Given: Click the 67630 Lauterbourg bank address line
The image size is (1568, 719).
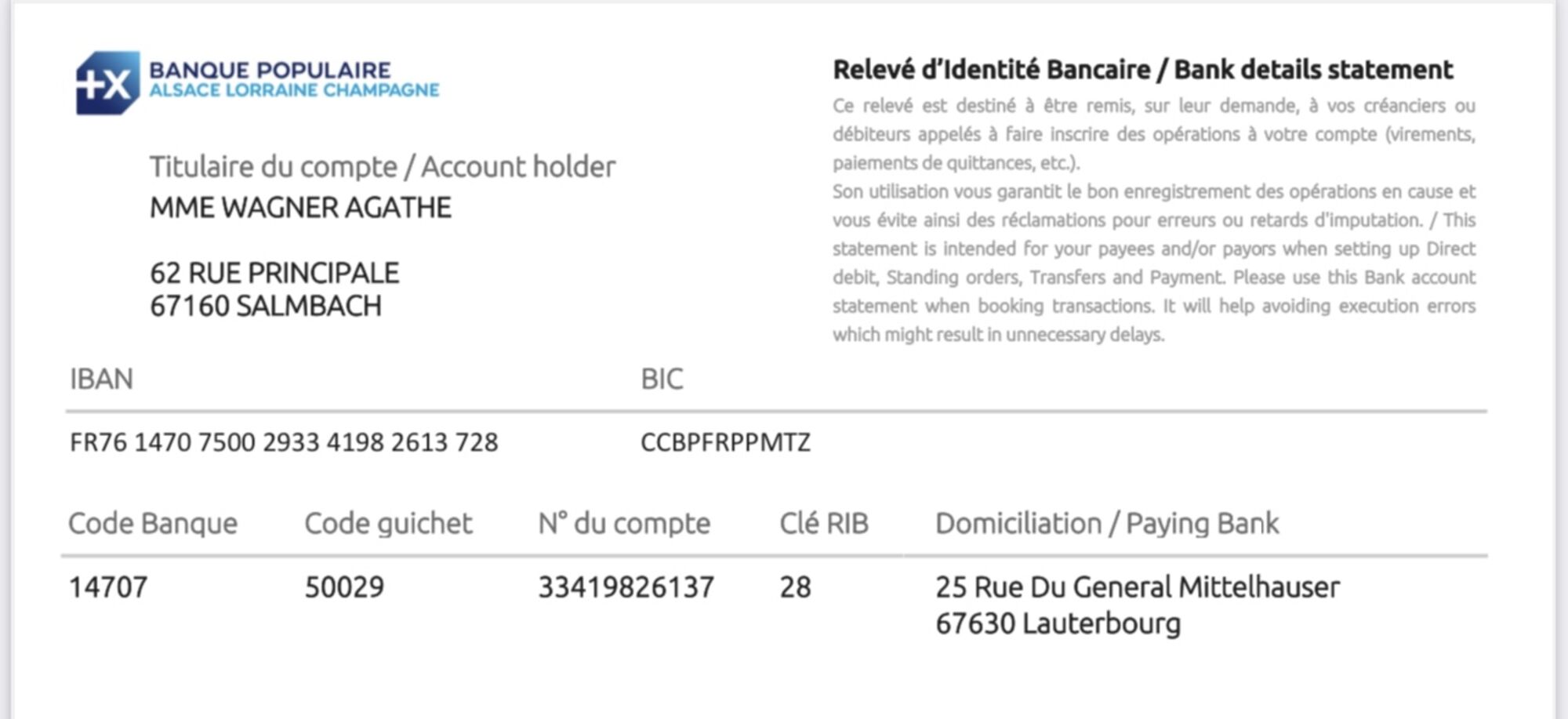Looking at the screenshot, I should 1058,624.
